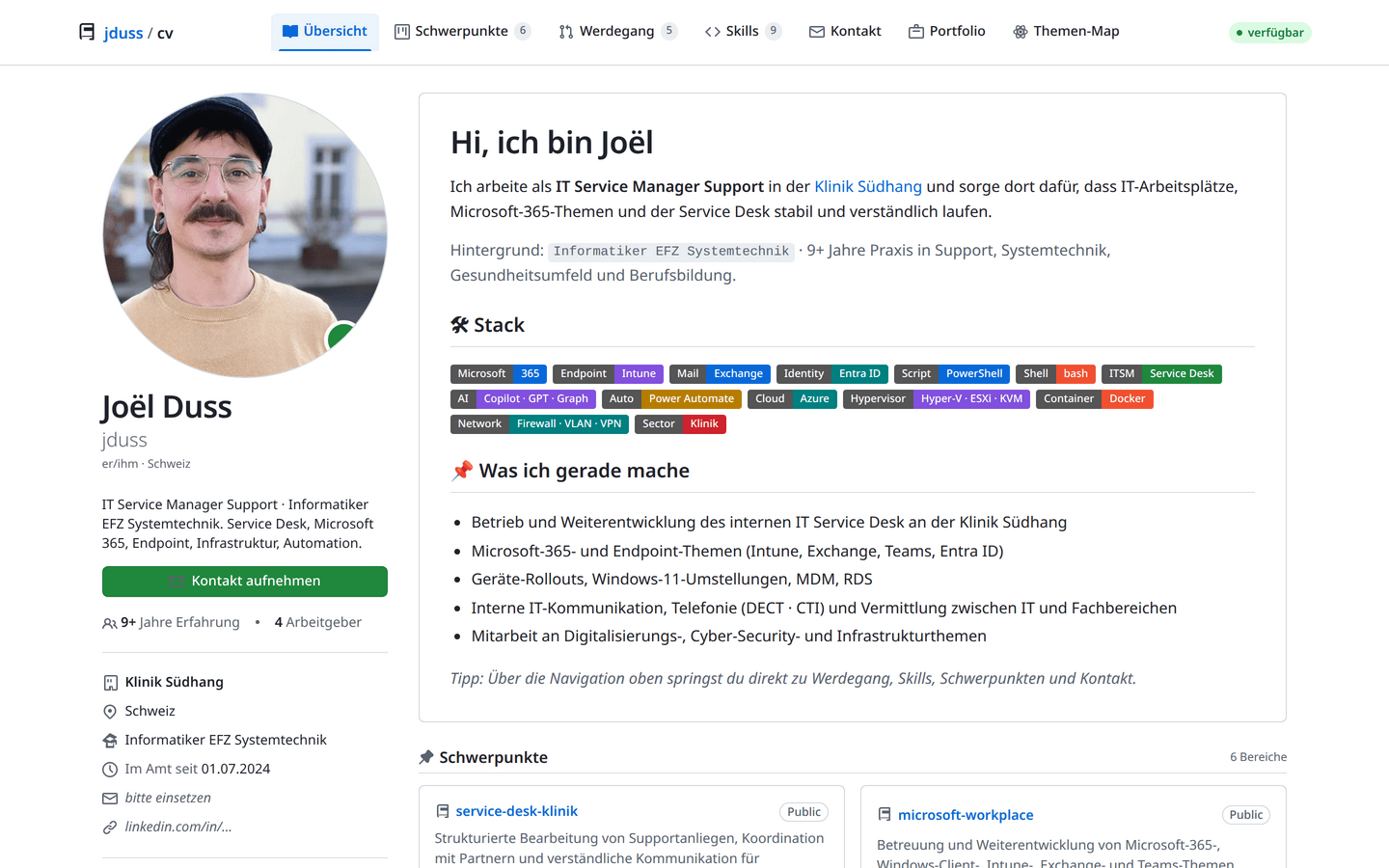
Task: Click the Container Docker badge
Action: pyautogui.click(x=1095, y=399)
